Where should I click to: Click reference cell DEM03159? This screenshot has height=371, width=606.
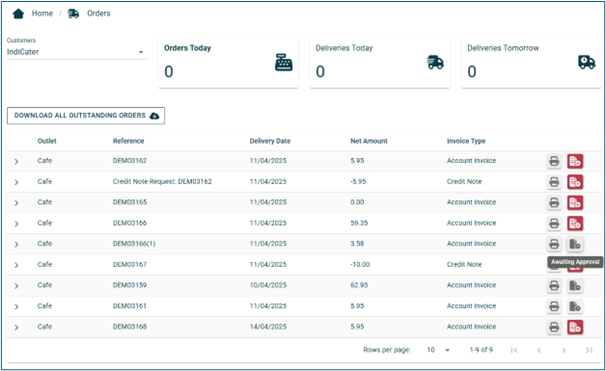[x=130, y=285]
